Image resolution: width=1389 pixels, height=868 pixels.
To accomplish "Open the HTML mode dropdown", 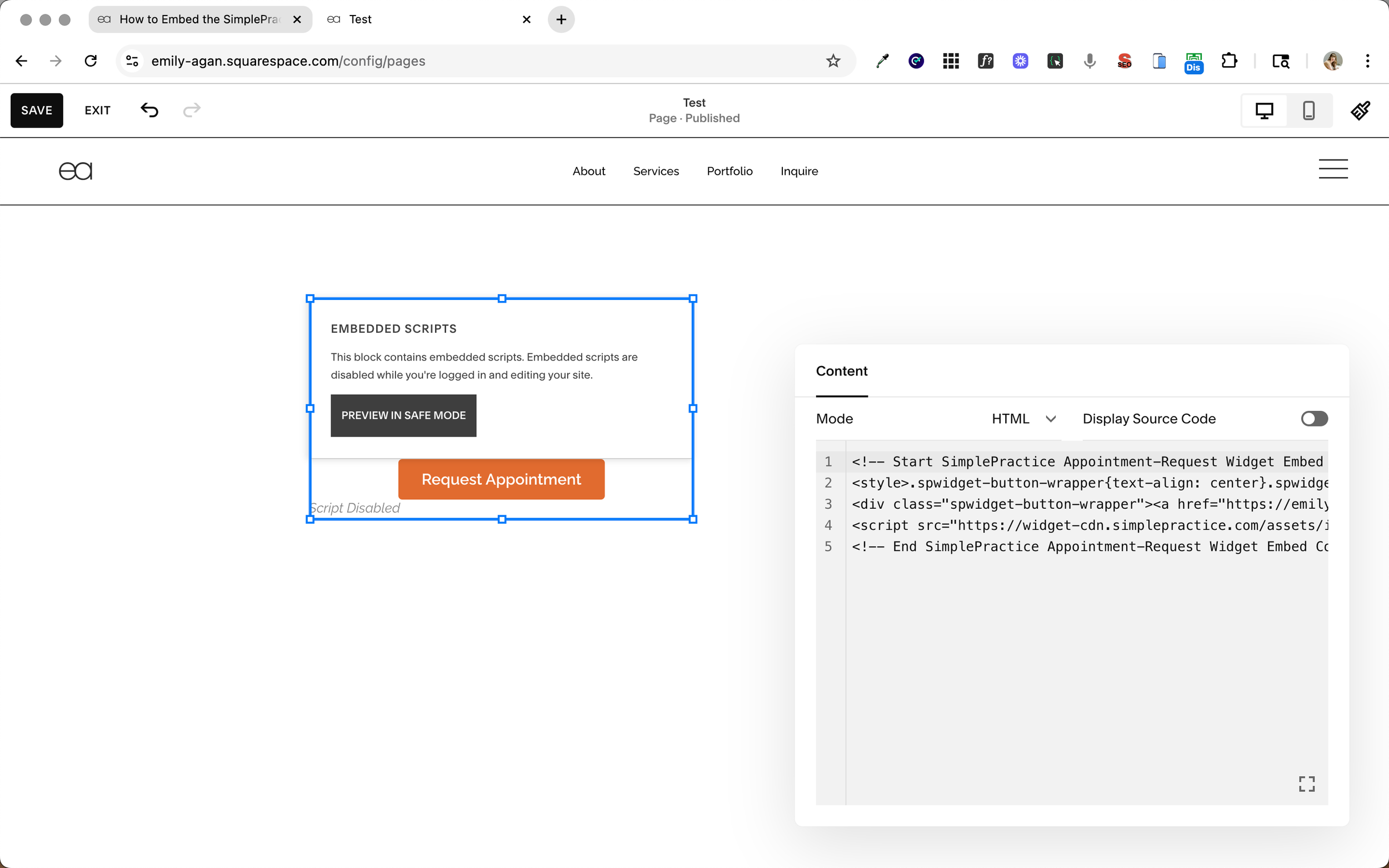I will [x=1024, y=419].
